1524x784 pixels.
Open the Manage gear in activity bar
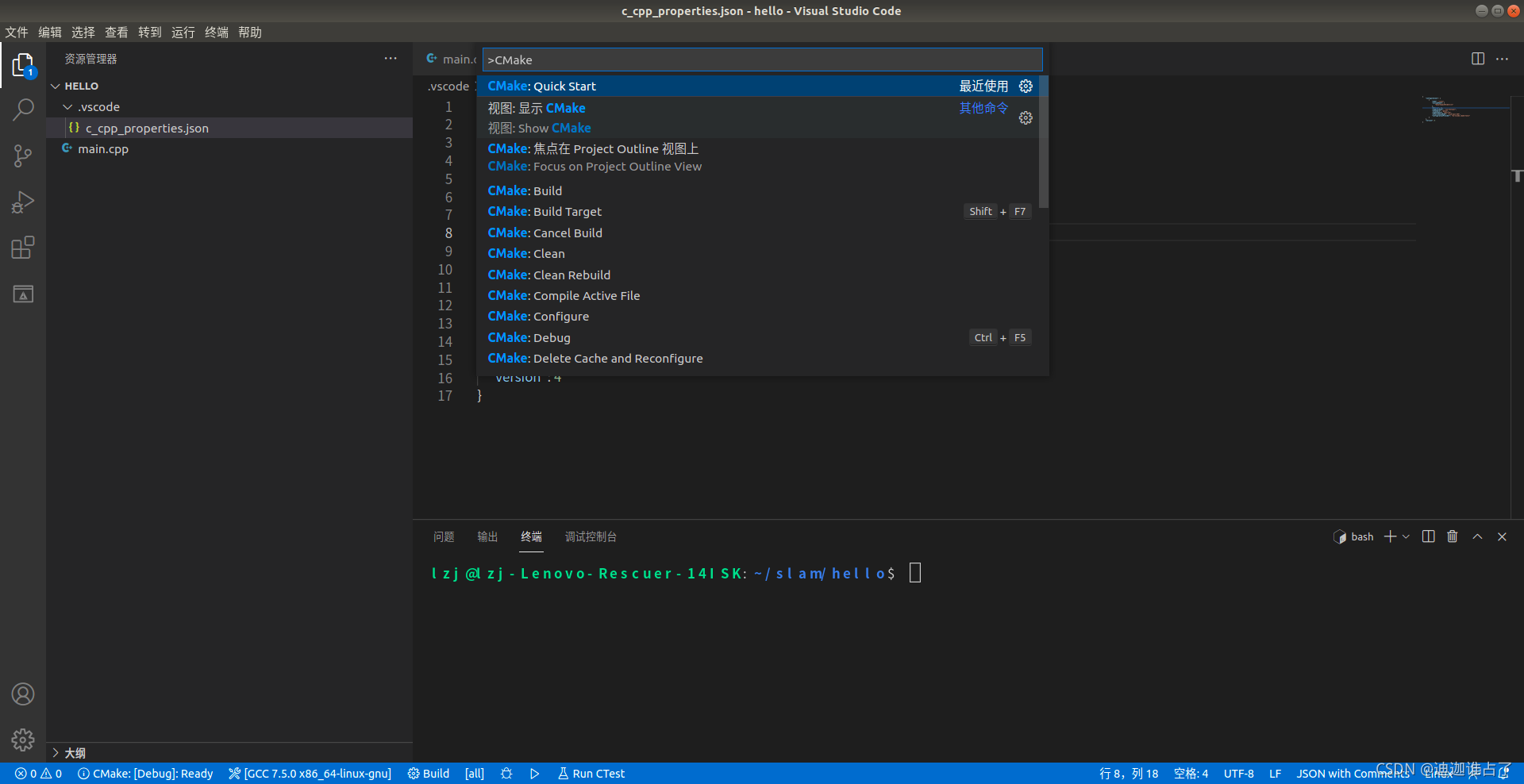pos(23,740)
